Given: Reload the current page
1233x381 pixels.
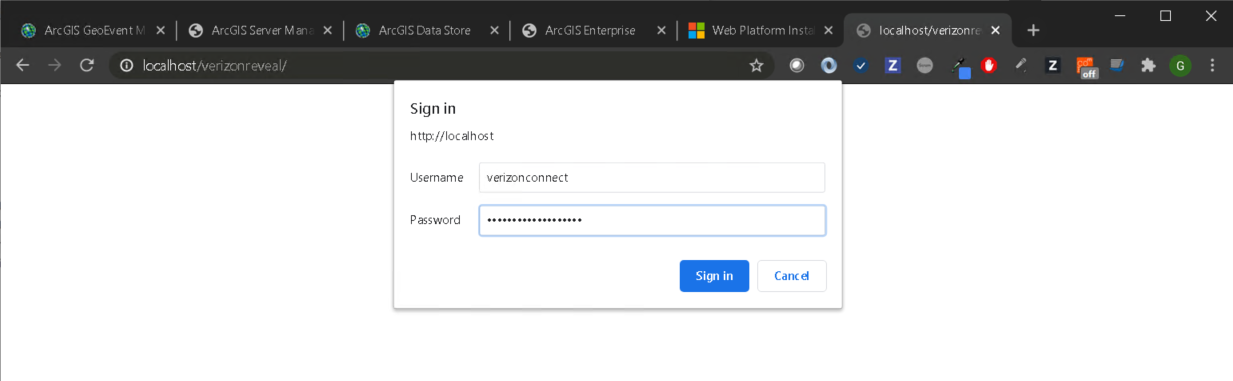Looking at the screenshot, I should coord(87,65).
